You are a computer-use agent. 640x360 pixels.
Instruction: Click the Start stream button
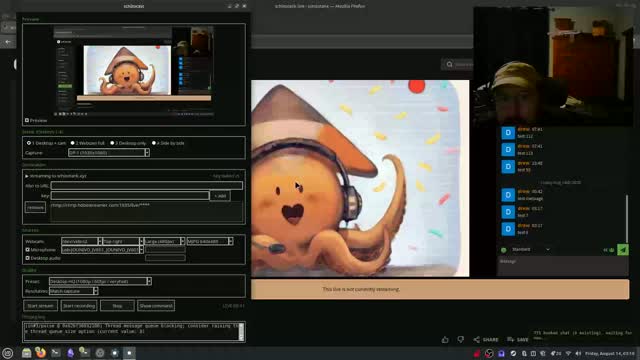(40, 306)
